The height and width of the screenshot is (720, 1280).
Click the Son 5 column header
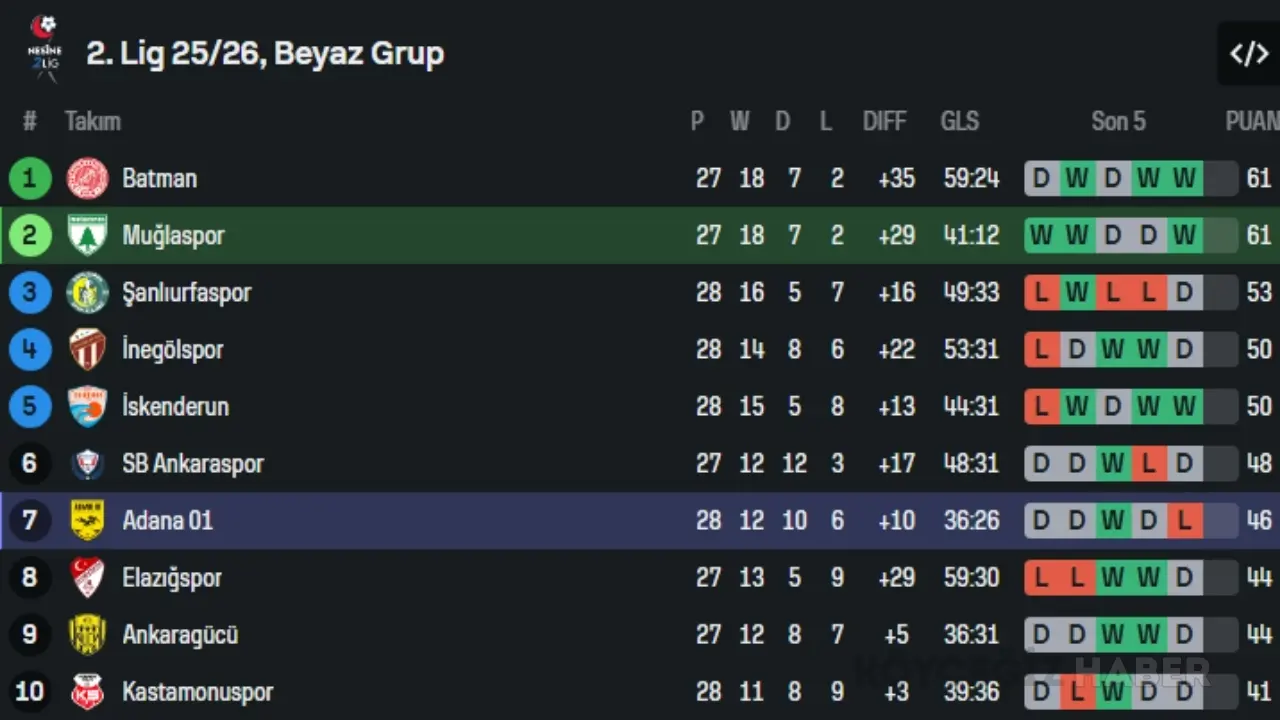pos(1118,121)
